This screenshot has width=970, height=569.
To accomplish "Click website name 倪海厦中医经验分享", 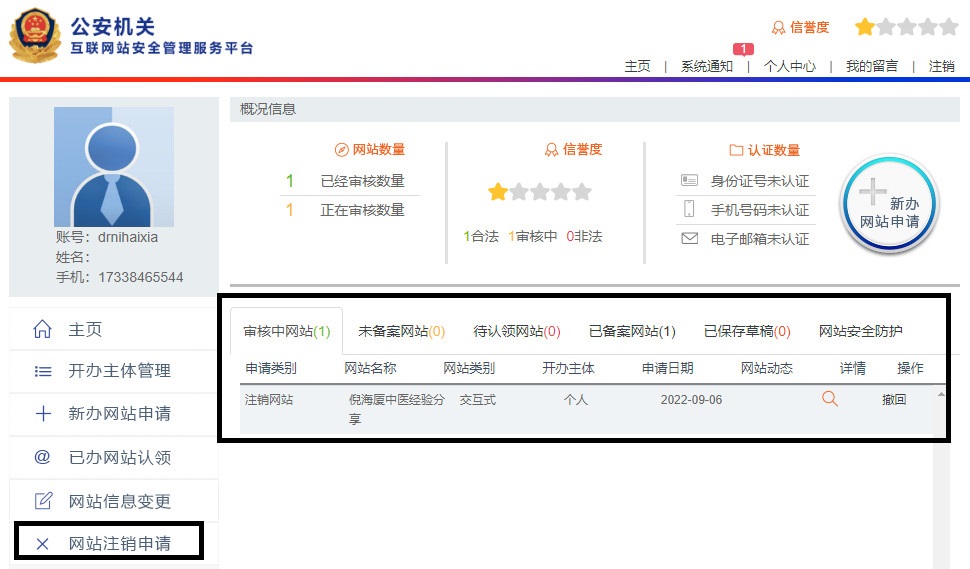I will click(x=397, y=409).
